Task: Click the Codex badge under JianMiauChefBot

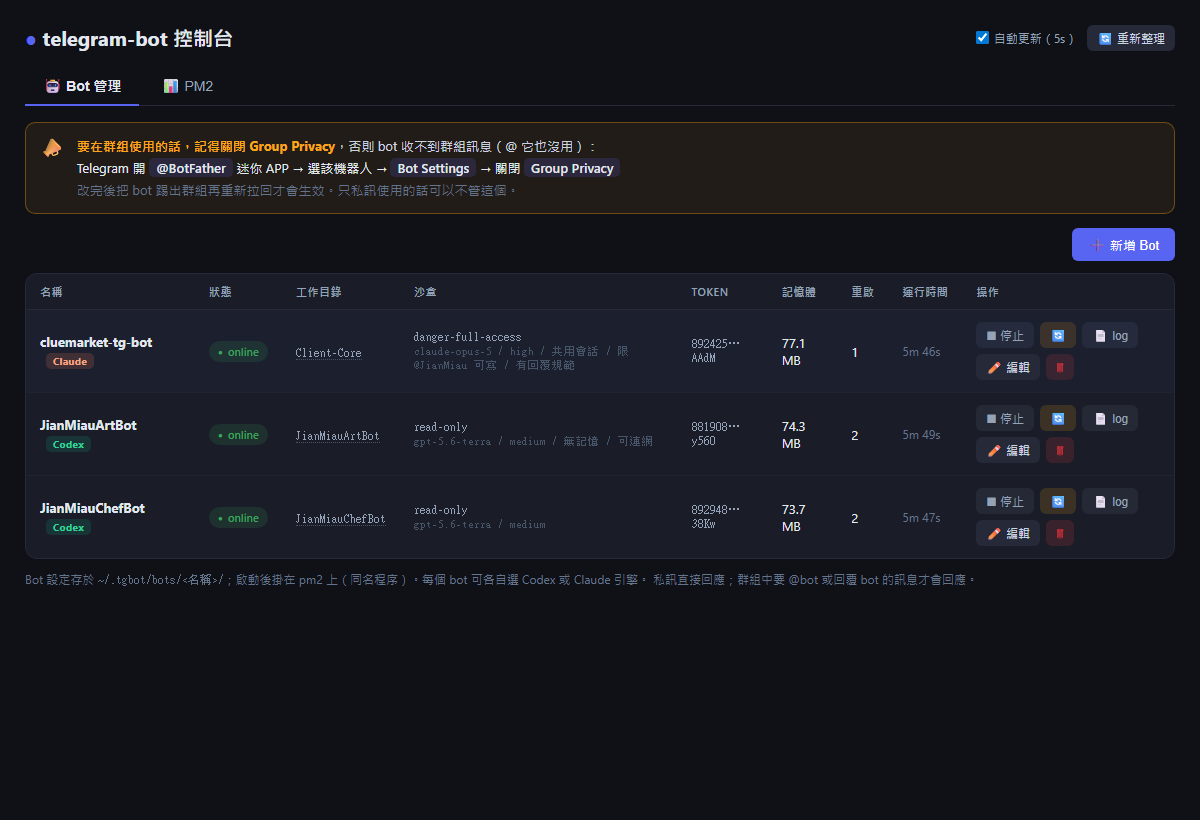Action: (x=68, y=527)
